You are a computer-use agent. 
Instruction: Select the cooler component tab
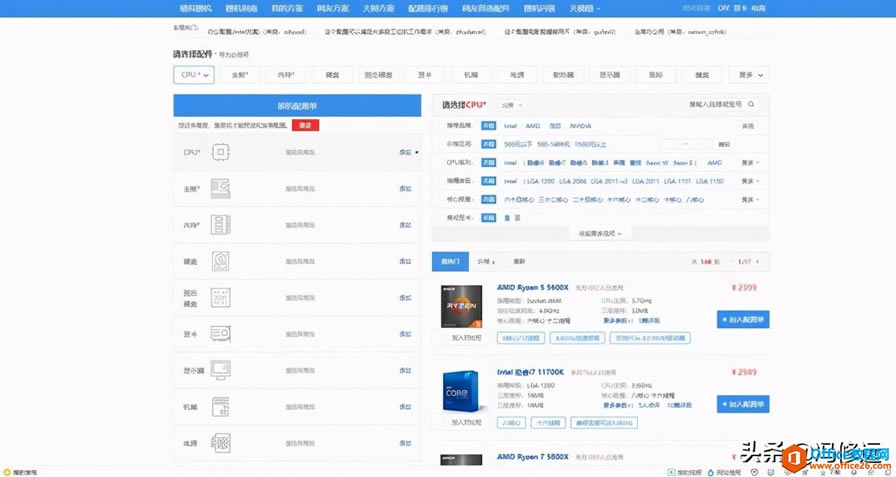[563, 75]
